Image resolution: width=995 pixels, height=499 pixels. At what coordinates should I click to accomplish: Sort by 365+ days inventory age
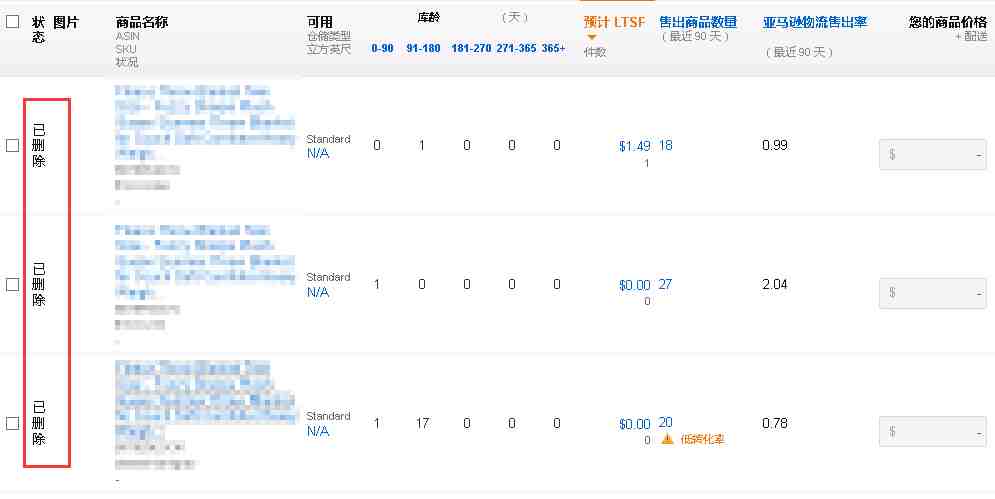(553, 48)
